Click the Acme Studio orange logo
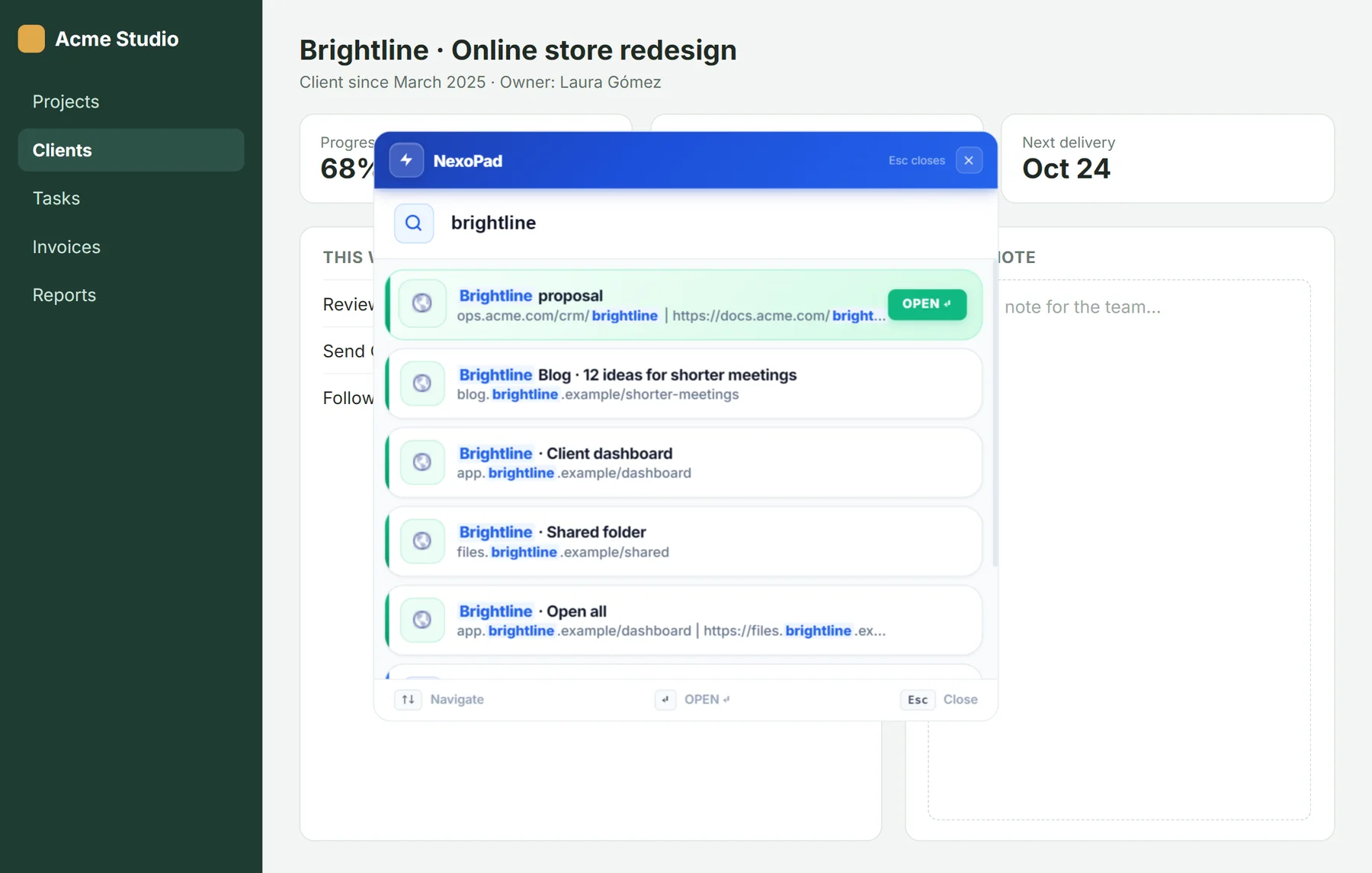1372x873 pixels. (x=31, y=39)
